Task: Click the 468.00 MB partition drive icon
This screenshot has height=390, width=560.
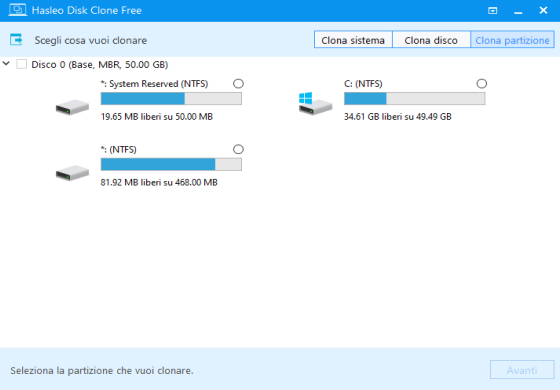Action: (72, 173)
